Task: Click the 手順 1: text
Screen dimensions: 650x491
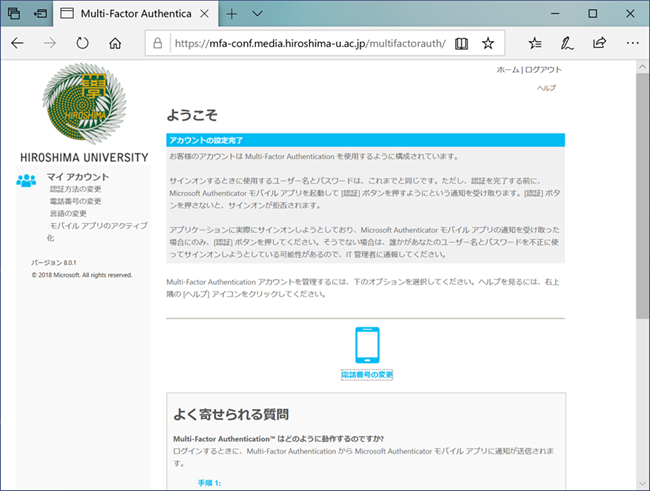Action: (209, 483)
